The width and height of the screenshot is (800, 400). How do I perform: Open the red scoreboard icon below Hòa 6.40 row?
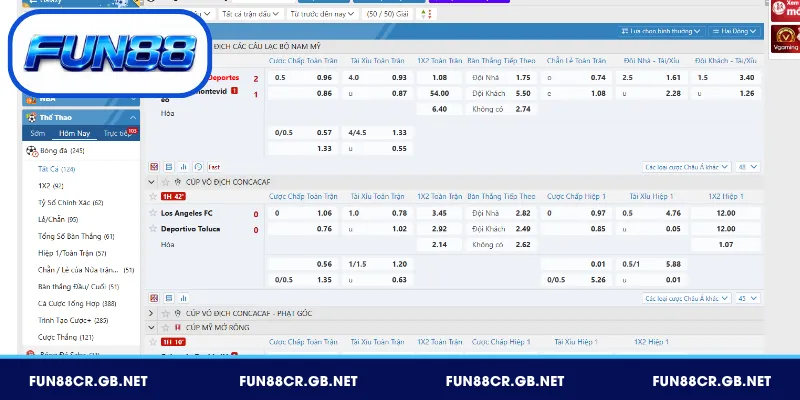(154, 167)
